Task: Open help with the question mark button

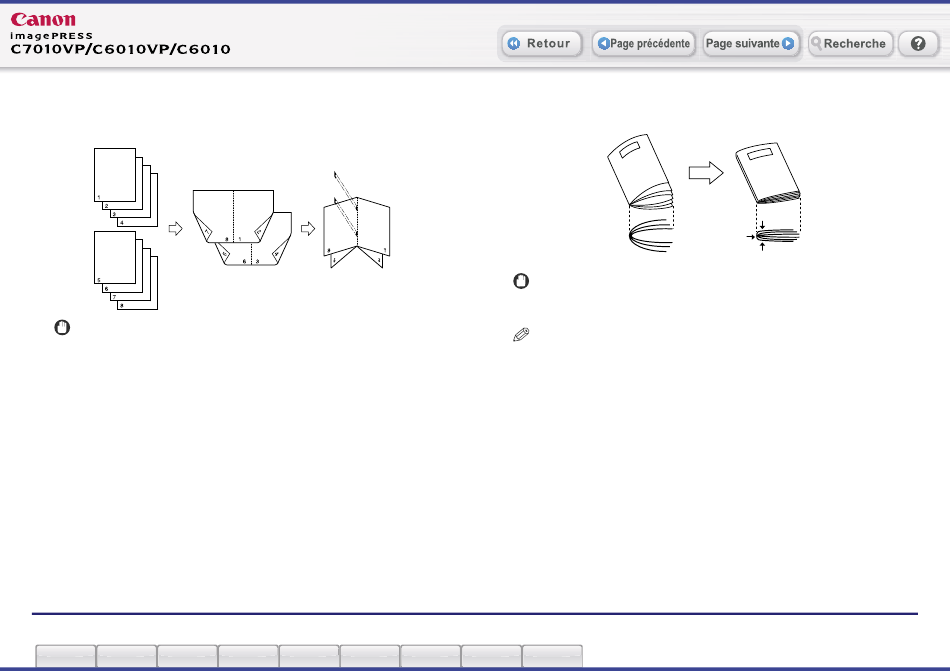Action: (918, 44)
